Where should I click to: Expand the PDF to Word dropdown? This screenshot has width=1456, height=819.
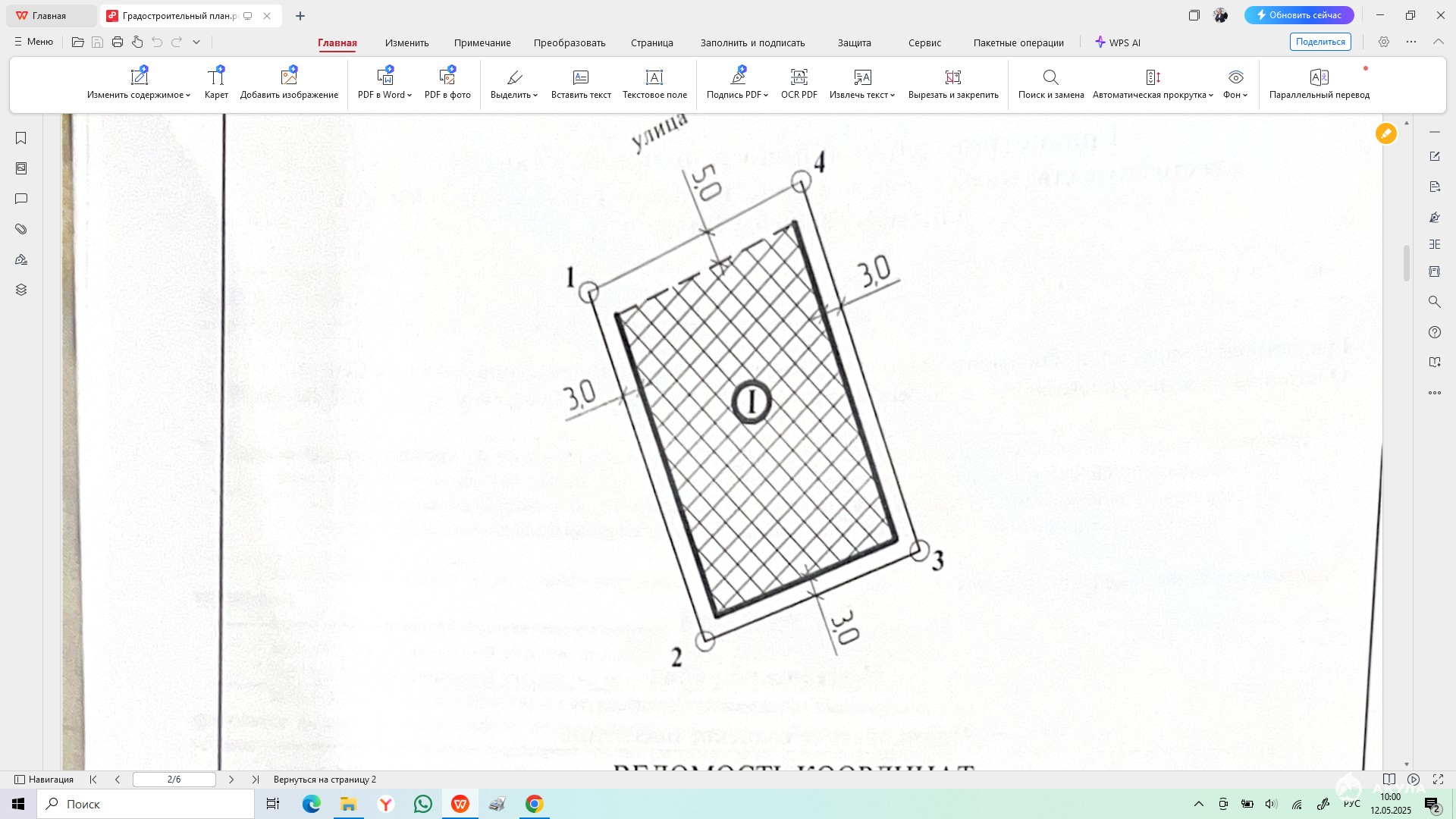pyautogui.click(x=409, y=96)
